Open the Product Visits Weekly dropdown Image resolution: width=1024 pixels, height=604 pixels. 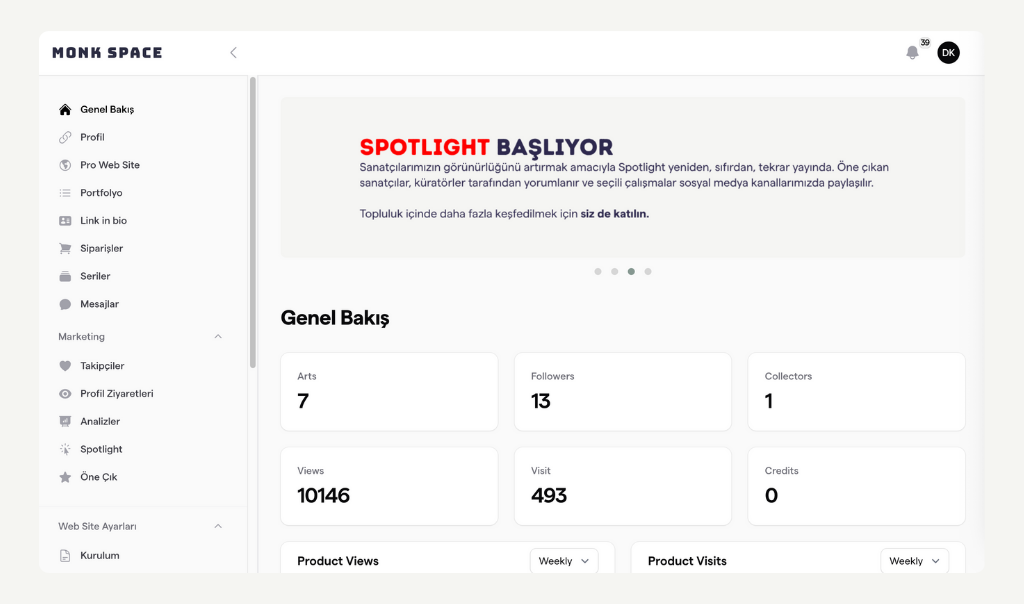[x=914, y=561]
